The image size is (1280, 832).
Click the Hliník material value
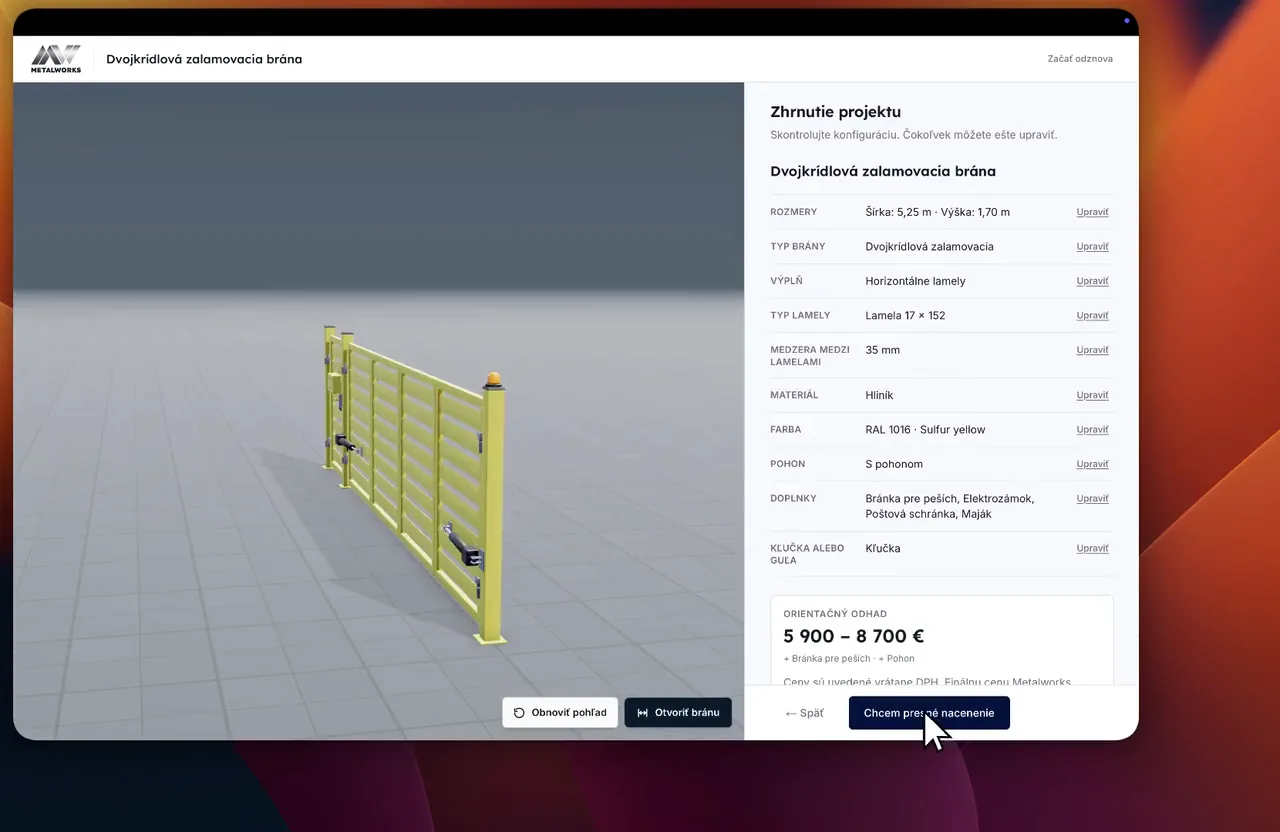(x=879, y=395)
